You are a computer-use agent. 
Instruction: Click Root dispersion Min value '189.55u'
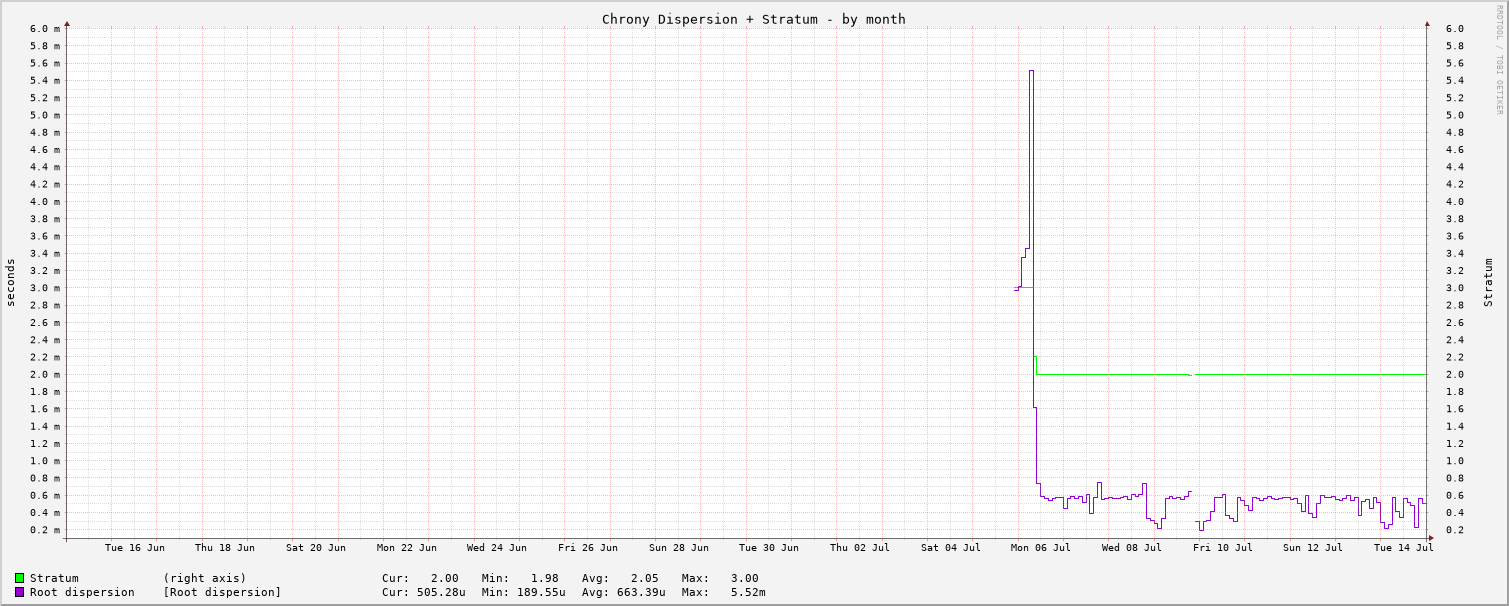click(541, 592)
